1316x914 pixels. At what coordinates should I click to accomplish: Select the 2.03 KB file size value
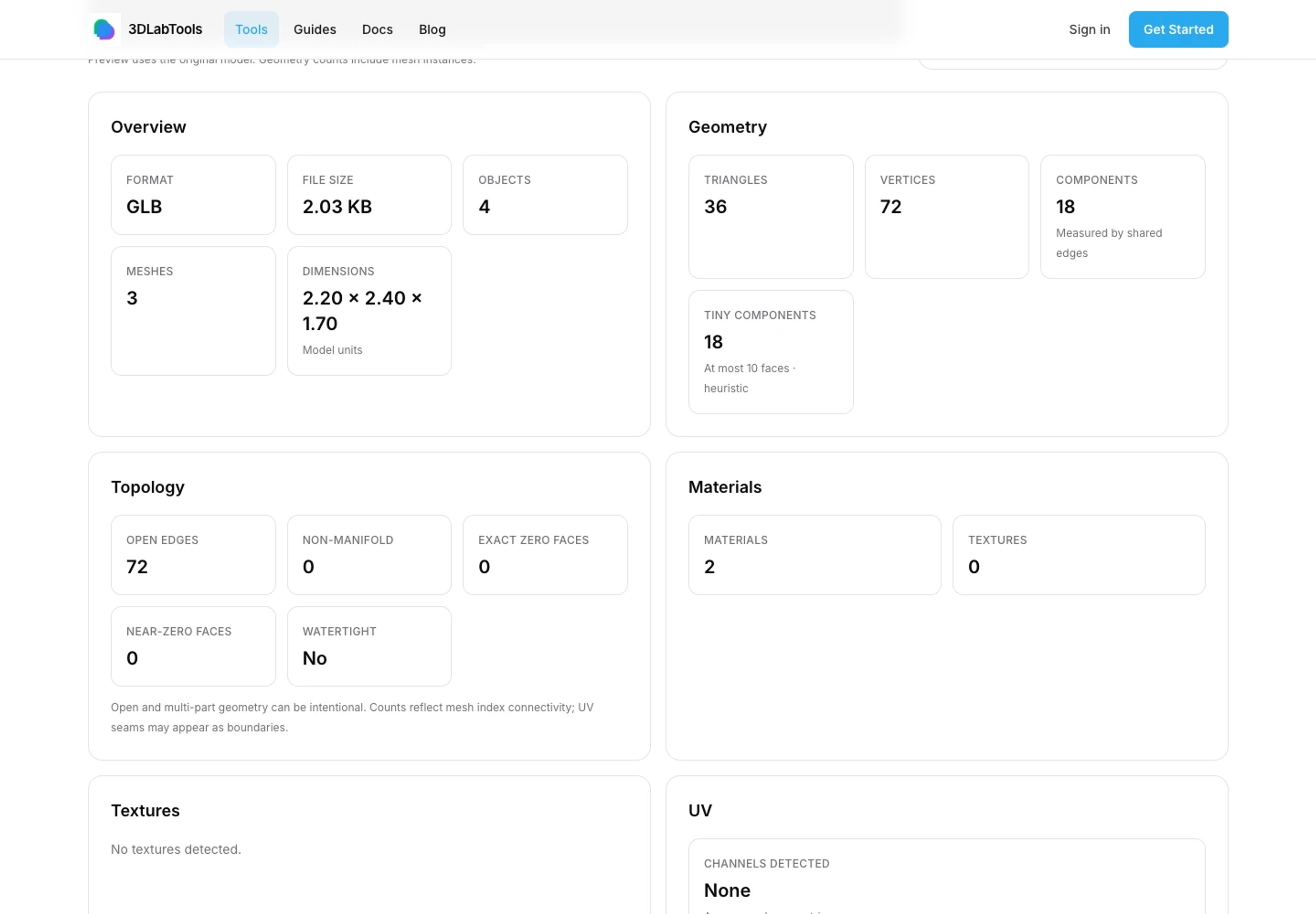337,207
